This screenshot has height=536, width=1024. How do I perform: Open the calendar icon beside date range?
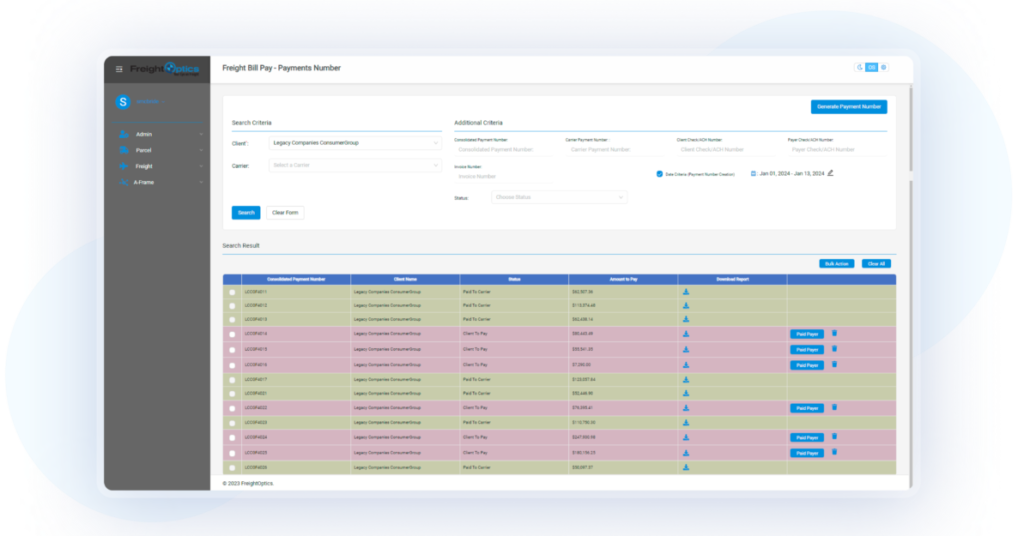(753, 173)
